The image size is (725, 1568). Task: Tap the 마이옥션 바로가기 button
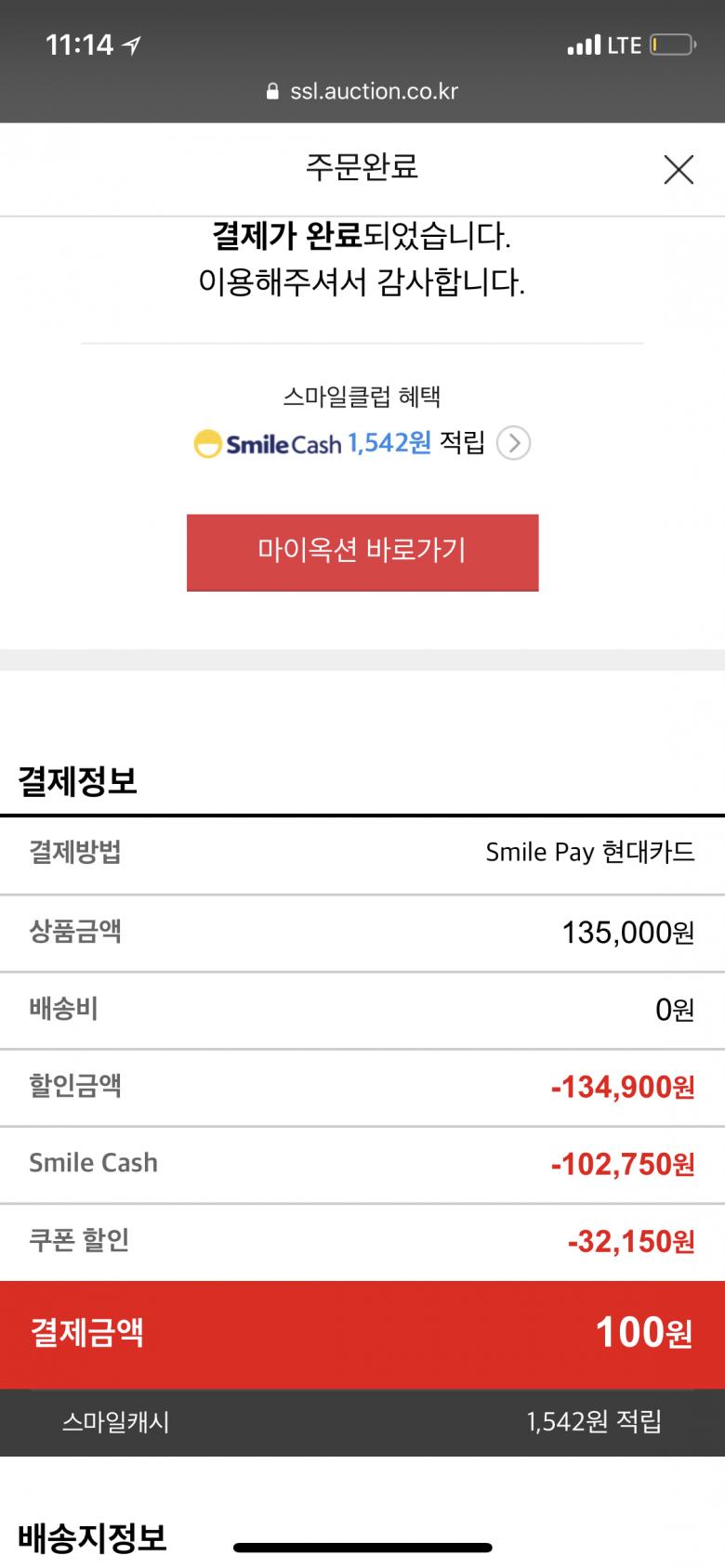point(362,552)
